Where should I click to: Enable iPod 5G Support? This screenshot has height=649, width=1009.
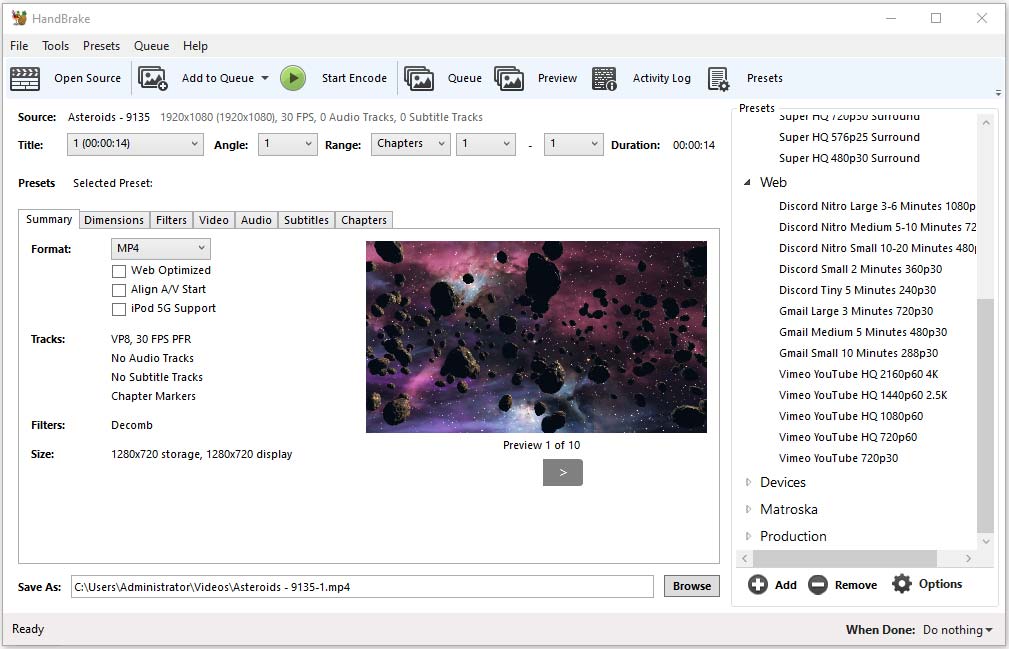point(119,309)
